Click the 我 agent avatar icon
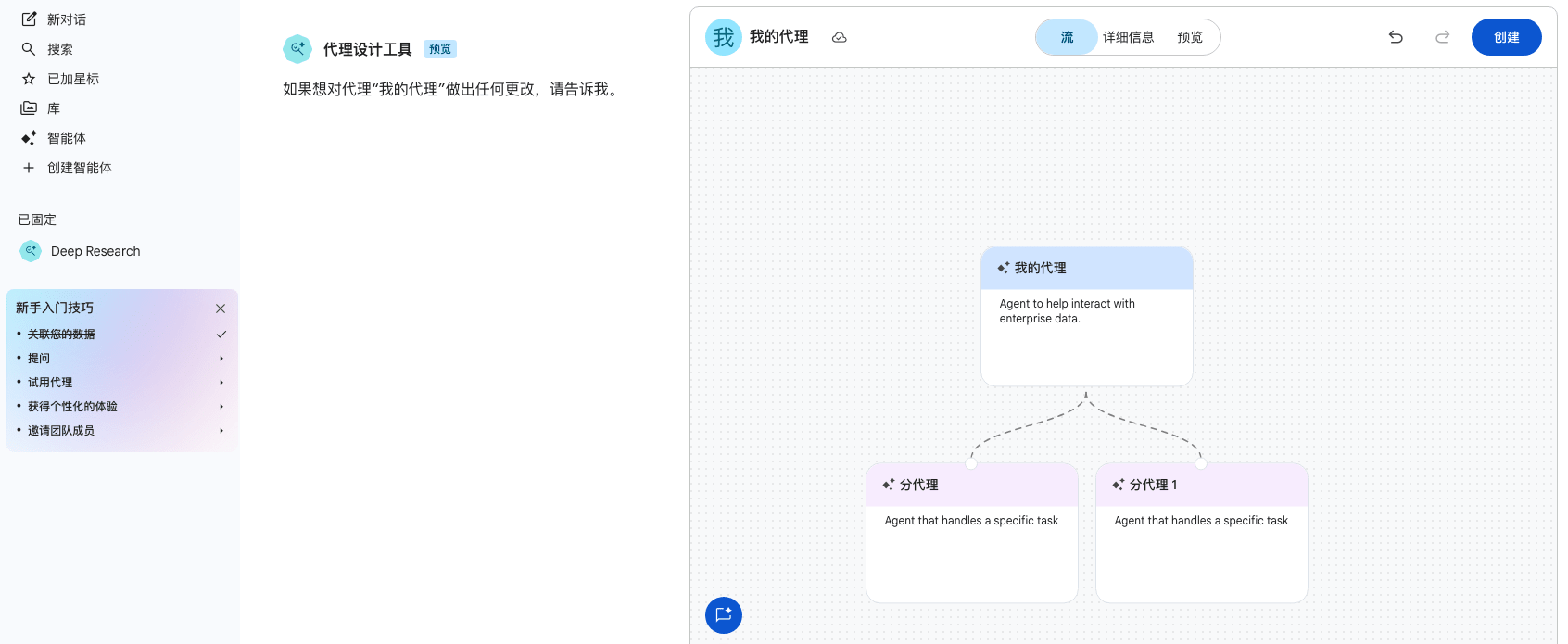Screen dimensions: 1568x644 (724, 37)
